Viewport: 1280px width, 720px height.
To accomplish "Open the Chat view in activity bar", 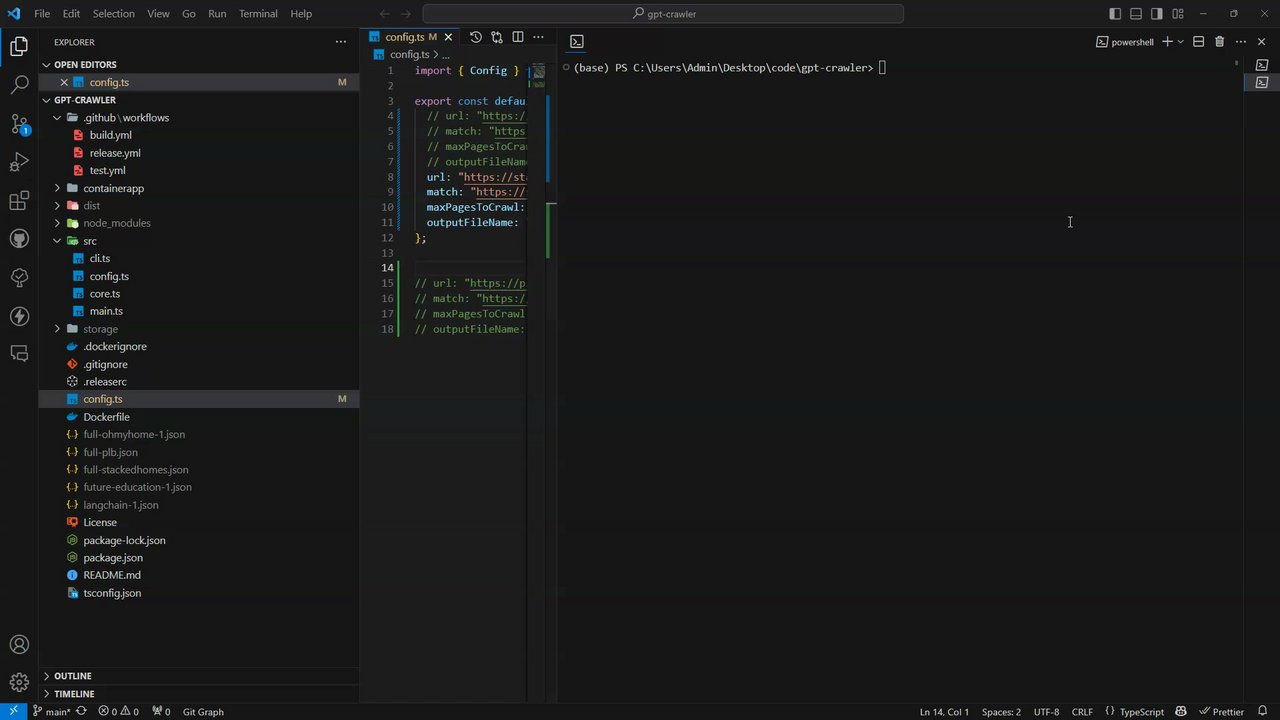I will pos(19,353).
